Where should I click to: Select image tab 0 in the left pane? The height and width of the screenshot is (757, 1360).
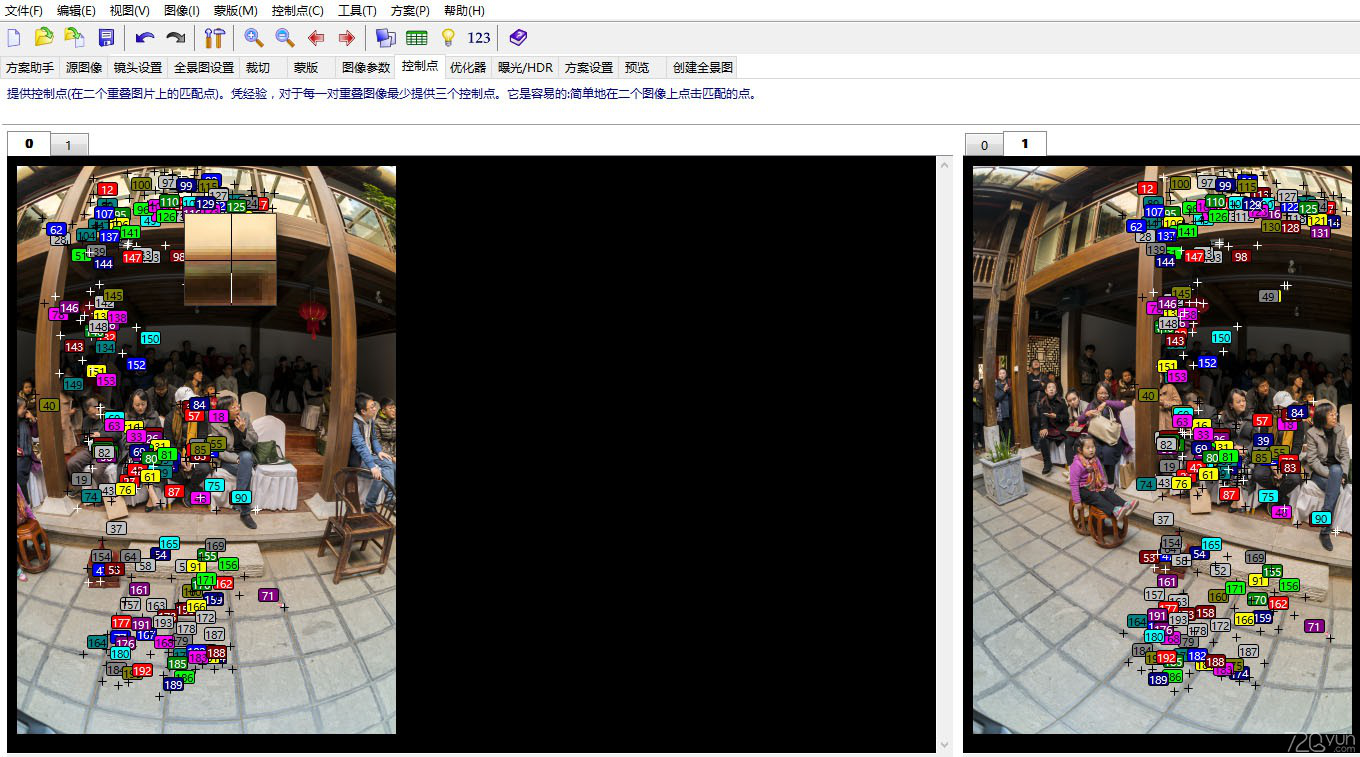29,144
